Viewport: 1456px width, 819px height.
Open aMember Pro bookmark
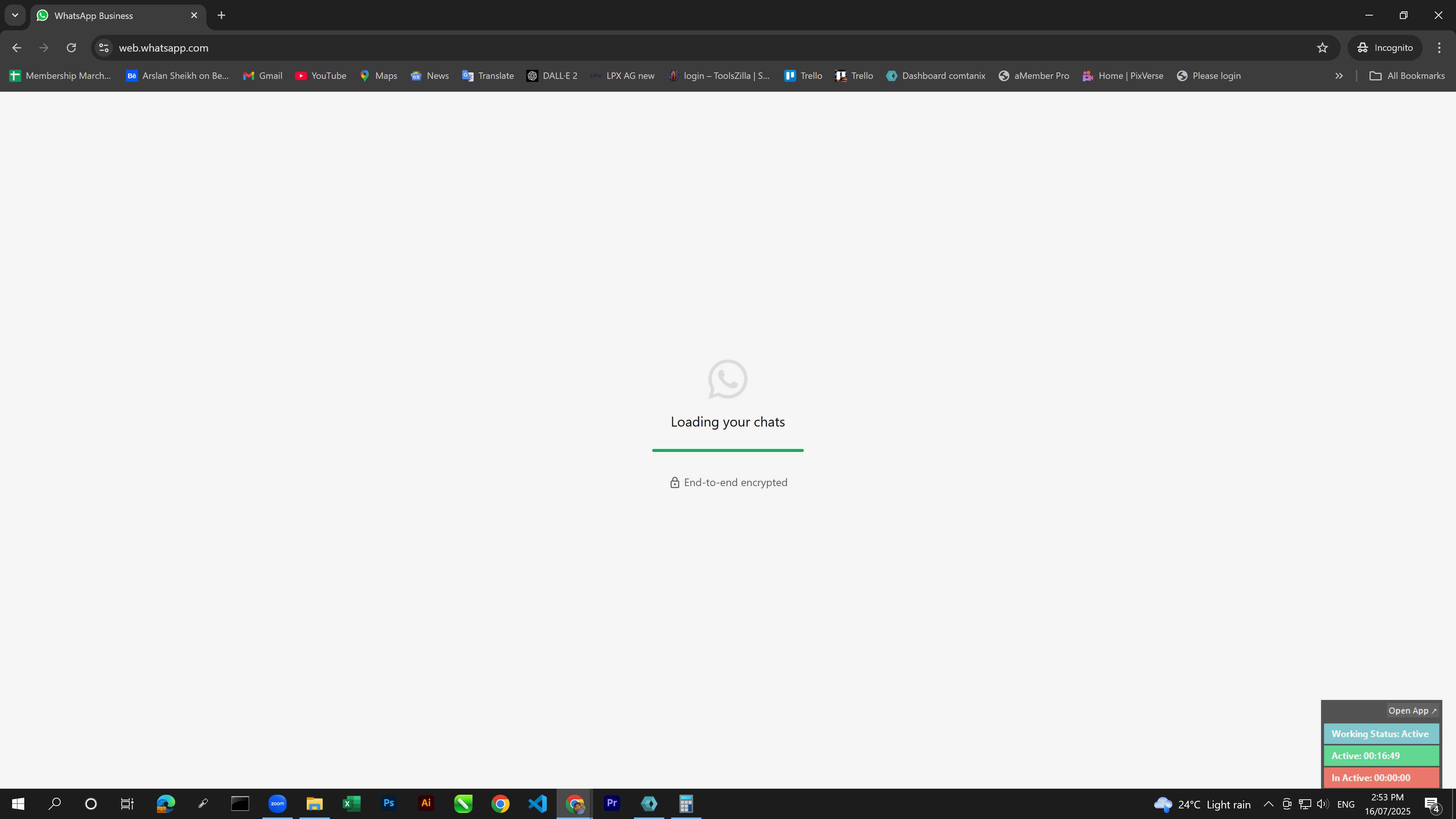click(x=1034, y=76)
